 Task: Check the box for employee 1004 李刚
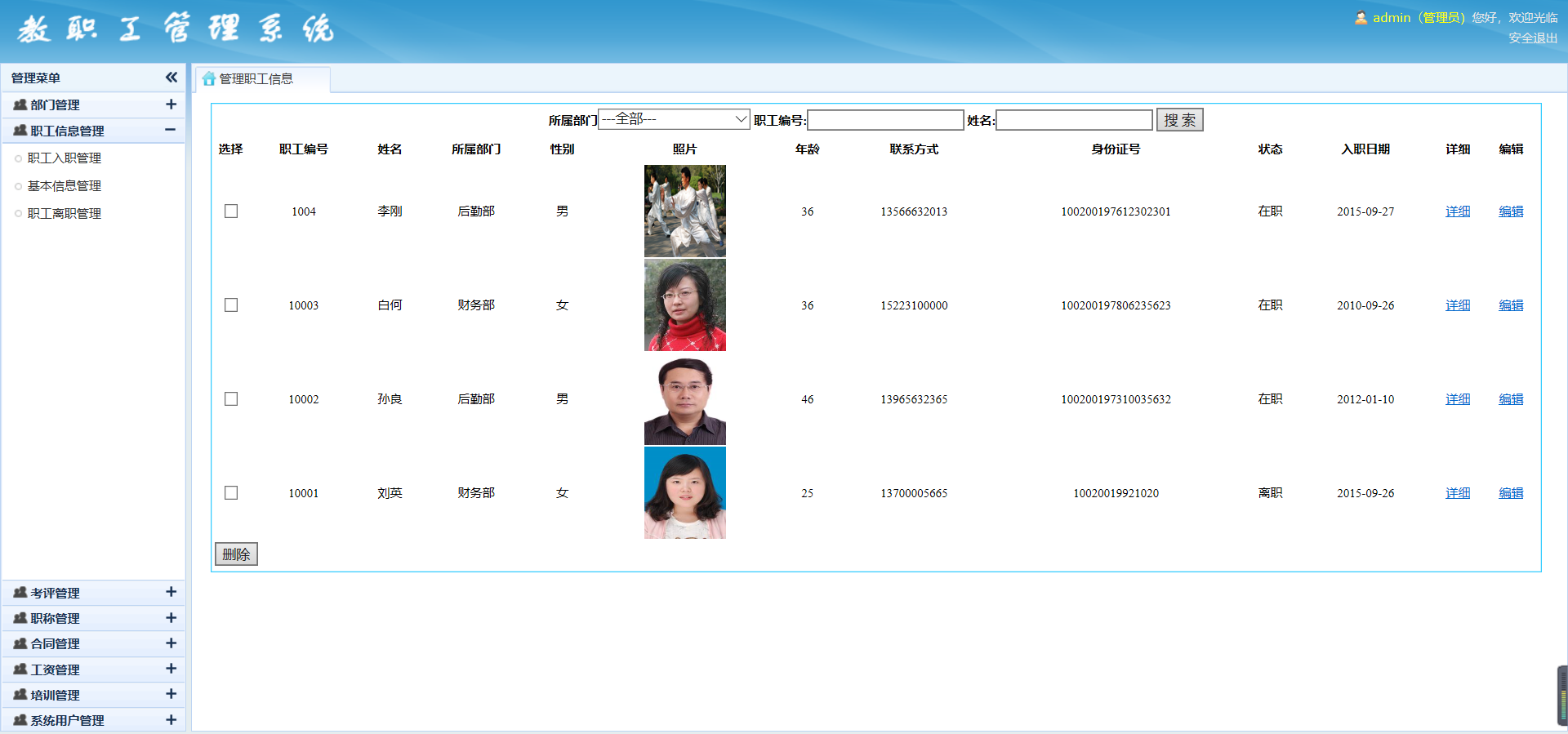231,211
